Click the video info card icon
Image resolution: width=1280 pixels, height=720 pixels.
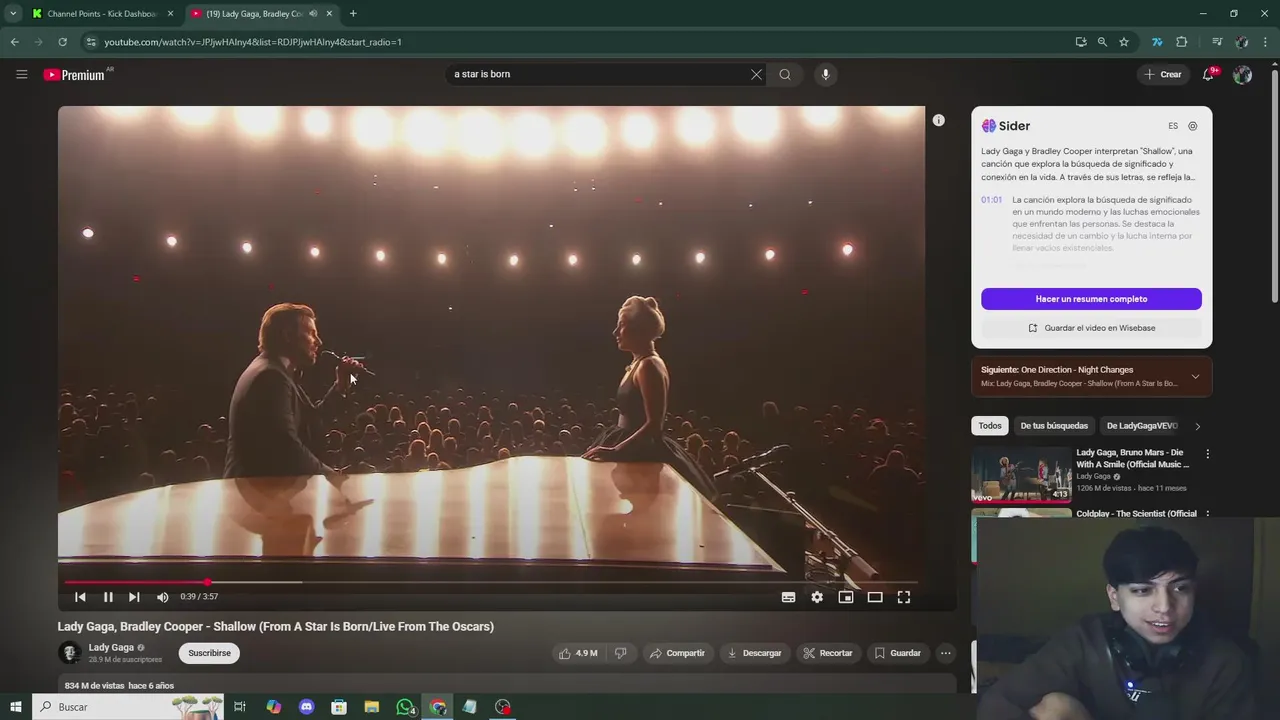pyautogui.click(x=938, y=120)
